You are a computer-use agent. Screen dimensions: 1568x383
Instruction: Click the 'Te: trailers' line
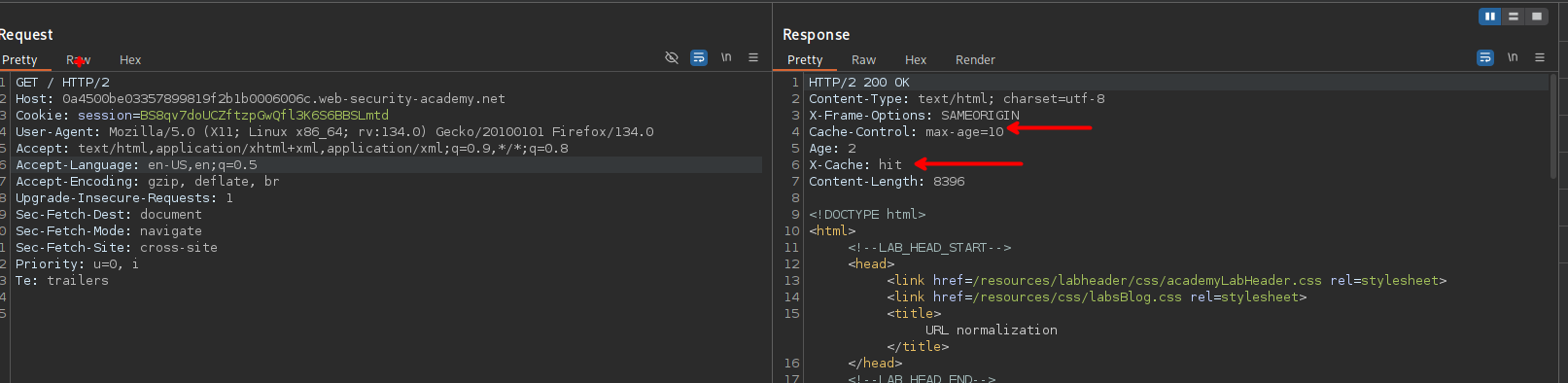(x=62, y=281)
